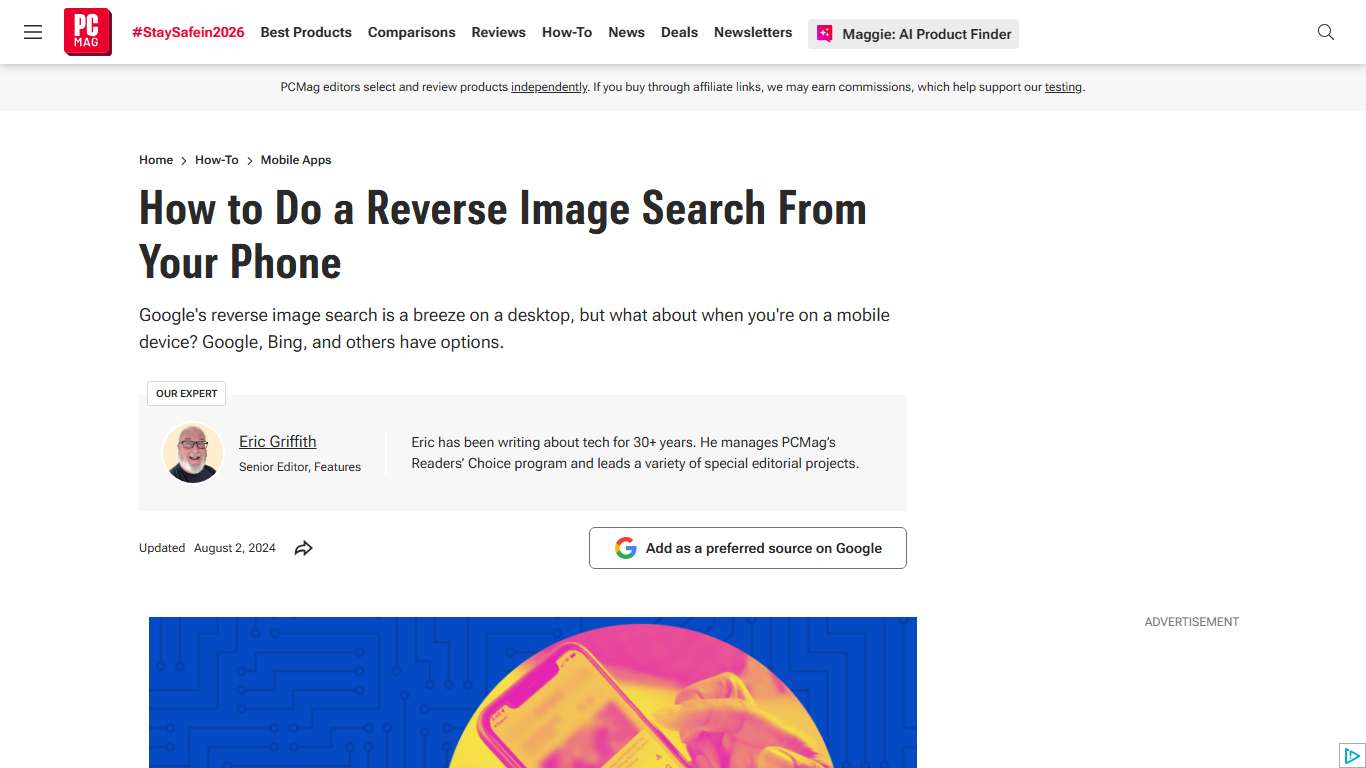The width and height of the screenshot is (1366, 768).
Task: Click the Maggie AI sparkle icon
Action: click(x=823, y=33)
